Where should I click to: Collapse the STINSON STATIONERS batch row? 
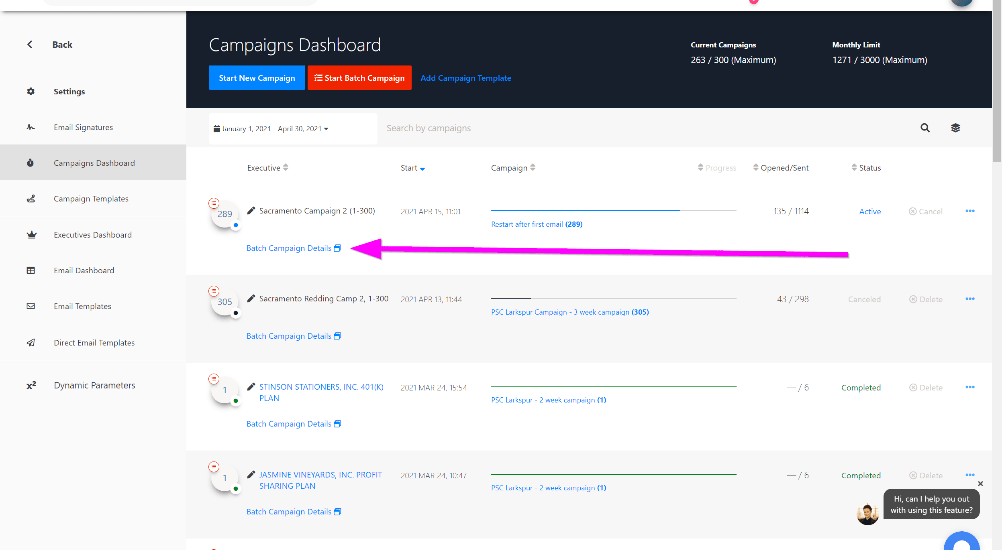(213, 378)
